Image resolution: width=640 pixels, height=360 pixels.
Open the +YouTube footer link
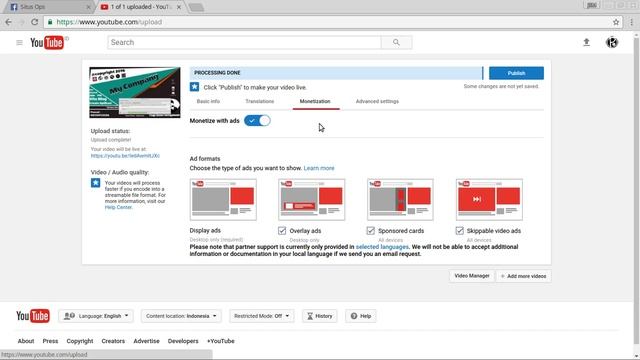[x=220, y=341]
